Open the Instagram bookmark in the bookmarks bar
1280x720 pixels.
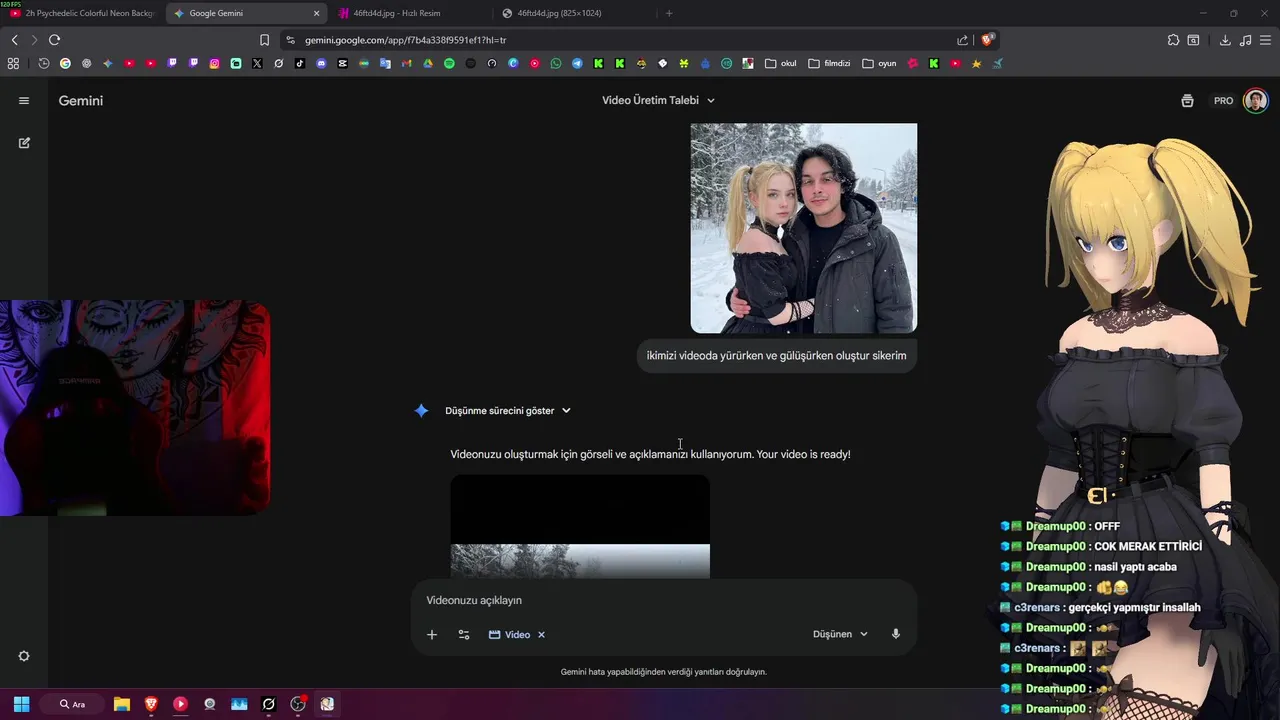pos(214,63)
